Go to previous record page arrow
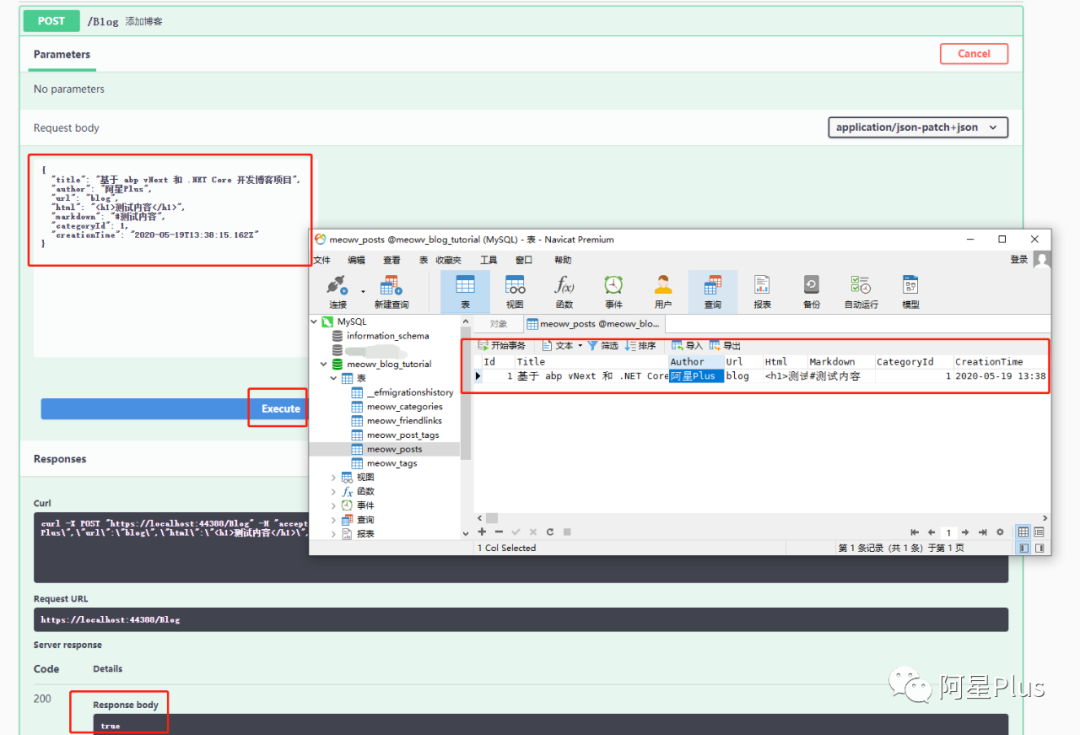 pos(931,532)
